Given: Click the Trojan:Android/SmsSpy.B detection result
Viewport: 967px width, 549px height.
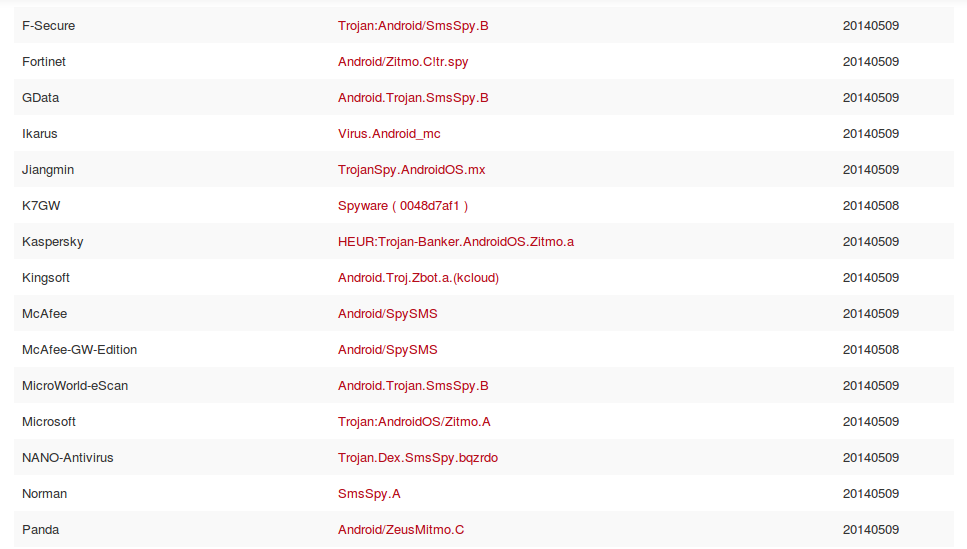Looking at the screenshot, I should [x=413, y=25].
